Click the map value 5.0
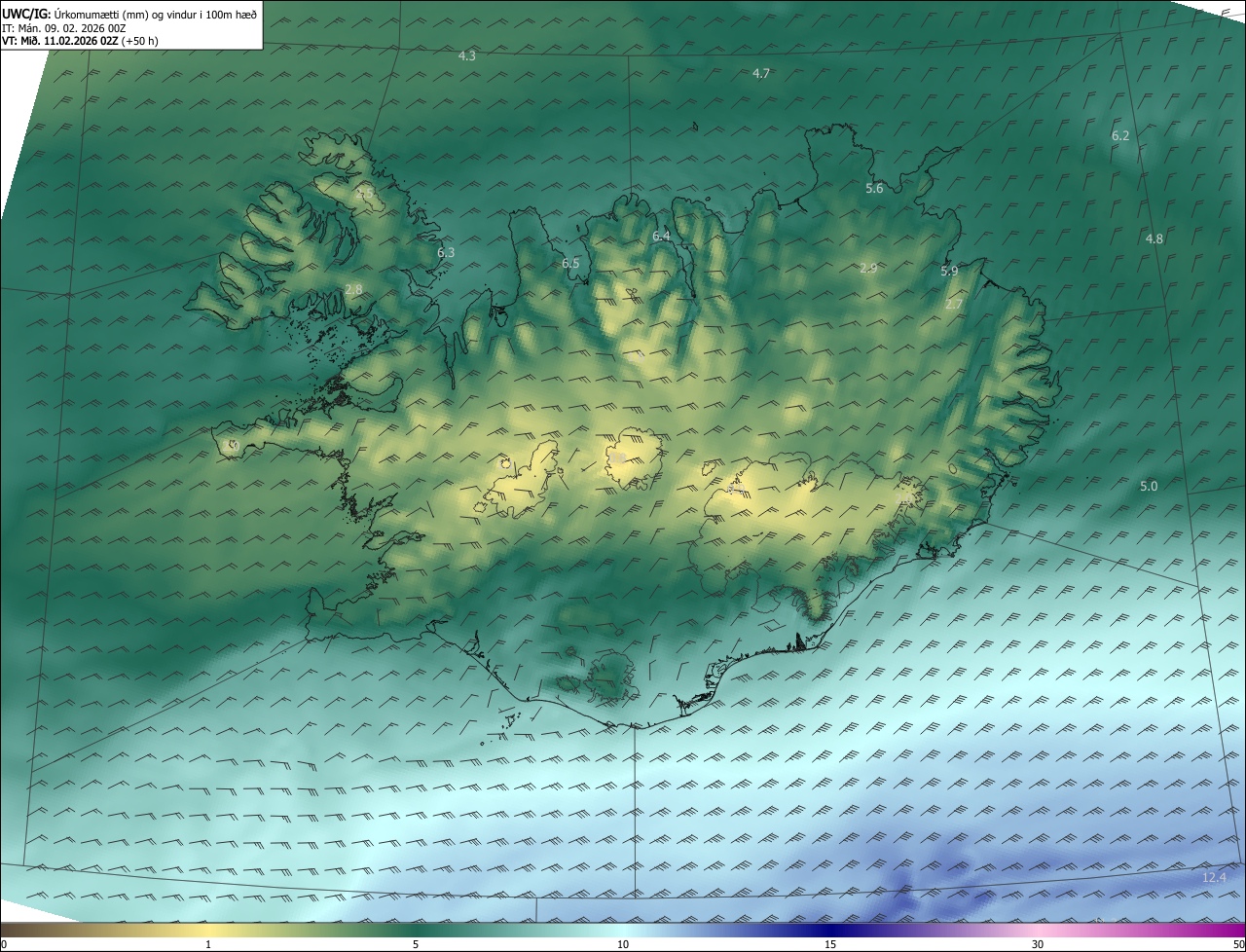1246x952 pixels. pos(1149,487)
